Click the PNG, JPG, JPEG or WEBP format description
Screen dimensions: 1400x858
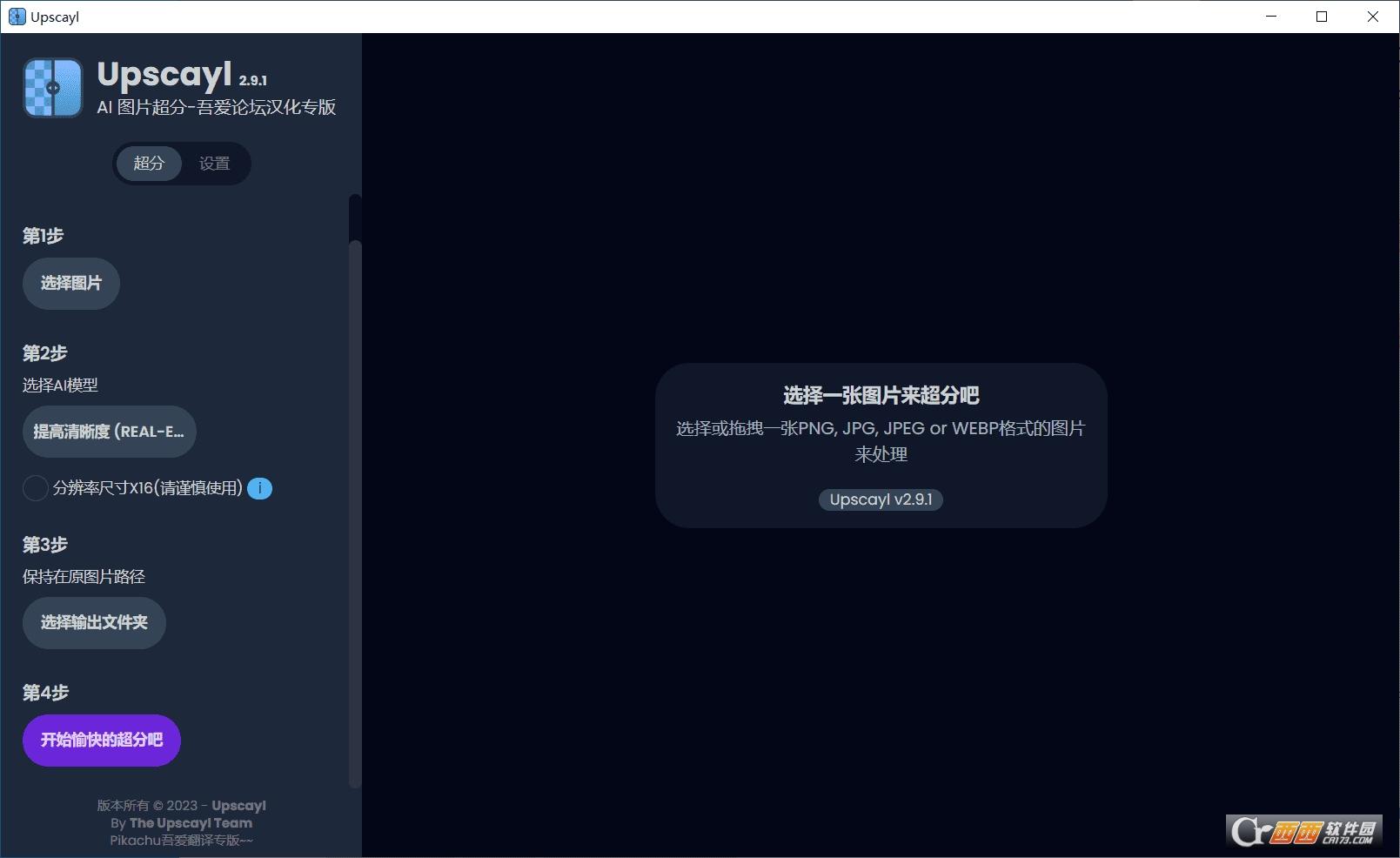pyautogui.click(x=881, y=441)
